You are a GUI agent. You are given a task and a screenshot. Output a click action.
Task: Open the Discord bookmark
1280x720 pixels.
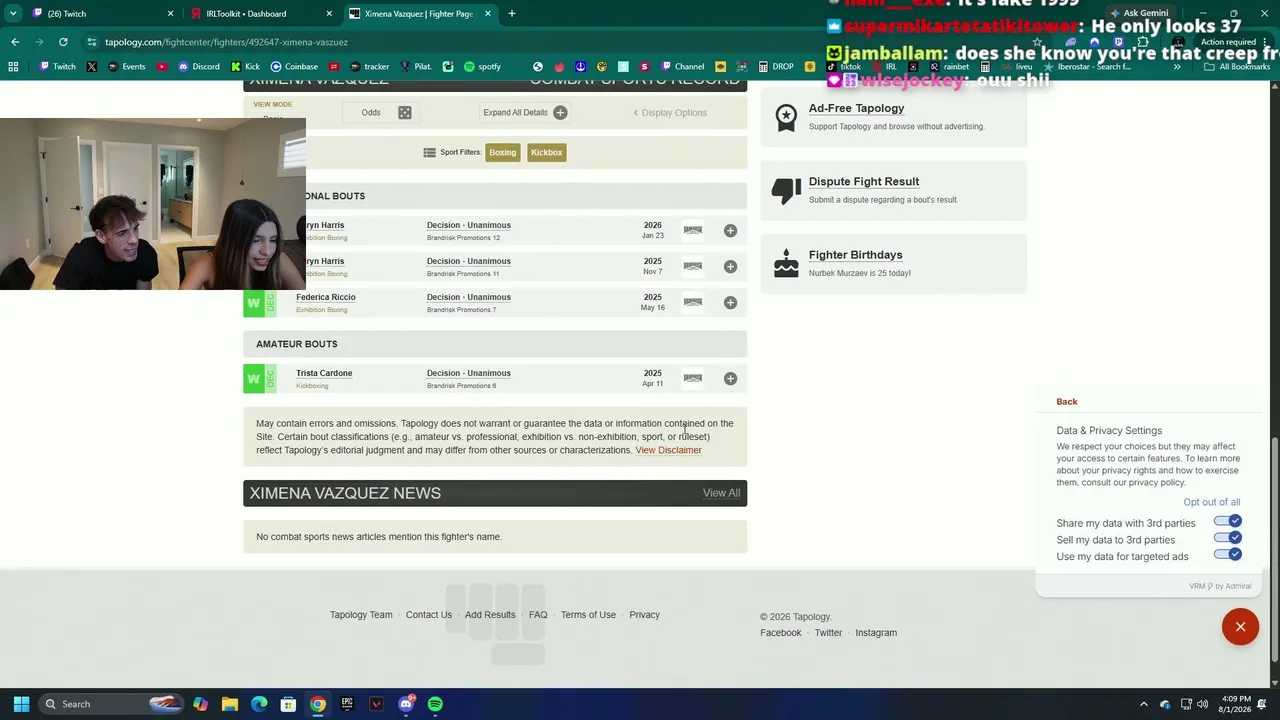pos(198,67)
